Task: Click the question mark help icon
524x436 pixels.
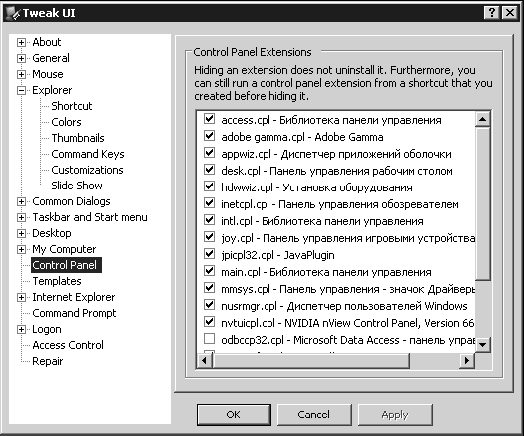Action: (491, 13)
